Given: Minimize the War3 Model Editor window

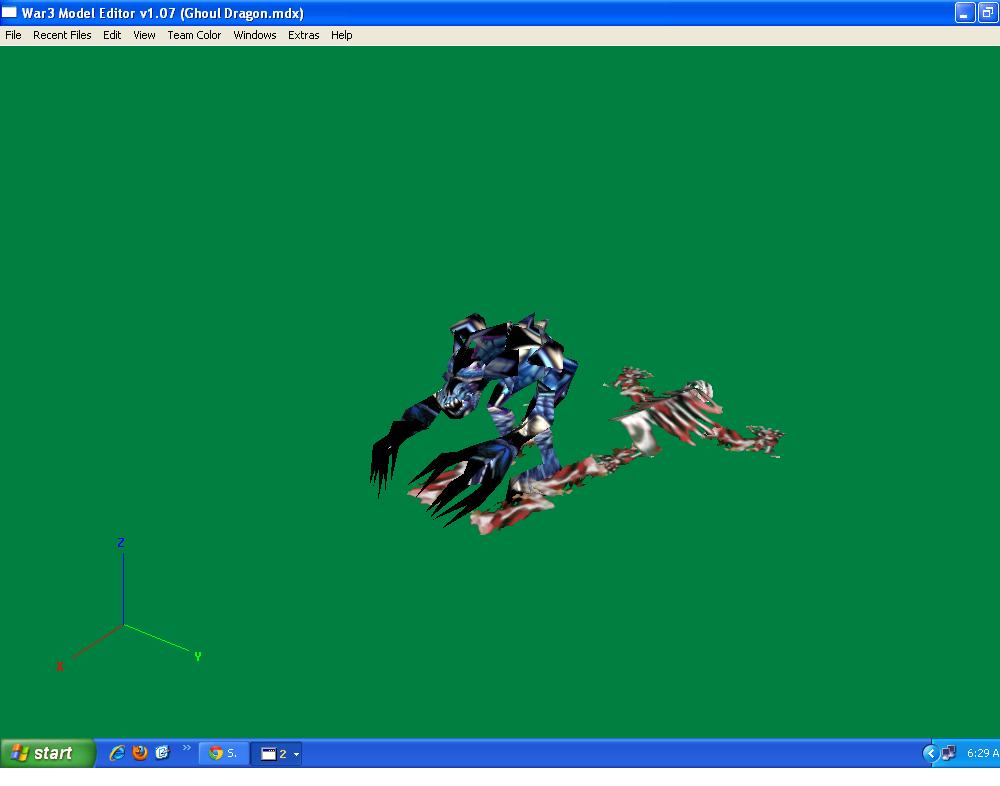Looking at the screenshot, I should (x=964, y=13).
